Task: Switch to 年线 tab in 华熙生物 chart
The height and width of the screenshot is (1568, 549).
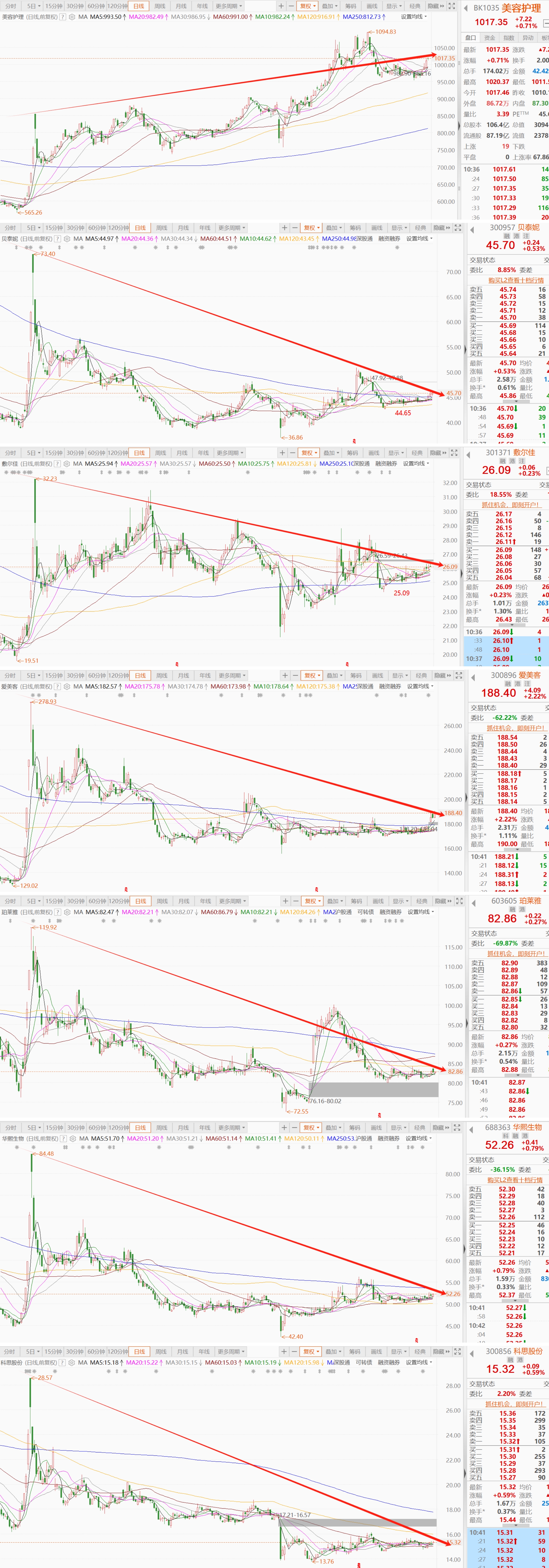Action: coord(205,1128)
